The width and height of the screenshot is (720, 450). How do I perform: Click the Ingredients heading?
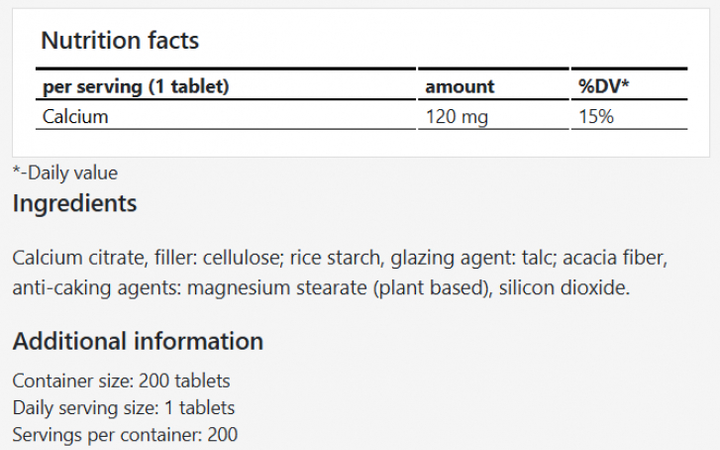(x=74, y=204)
